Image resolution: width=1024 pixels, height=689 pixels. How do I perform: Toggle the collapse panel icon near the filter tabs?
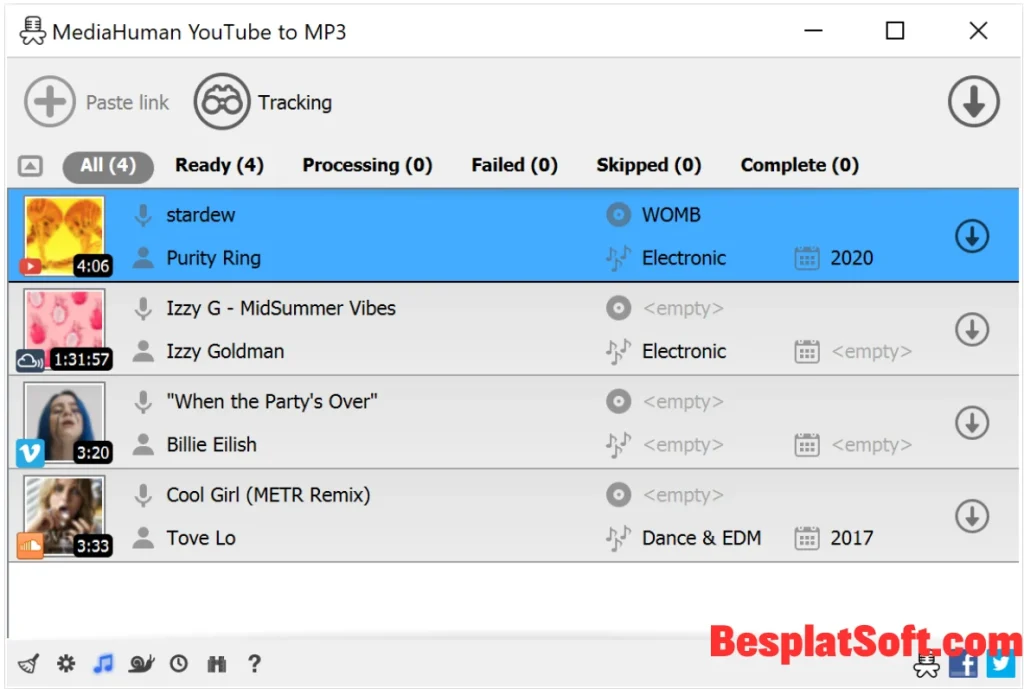31,166
